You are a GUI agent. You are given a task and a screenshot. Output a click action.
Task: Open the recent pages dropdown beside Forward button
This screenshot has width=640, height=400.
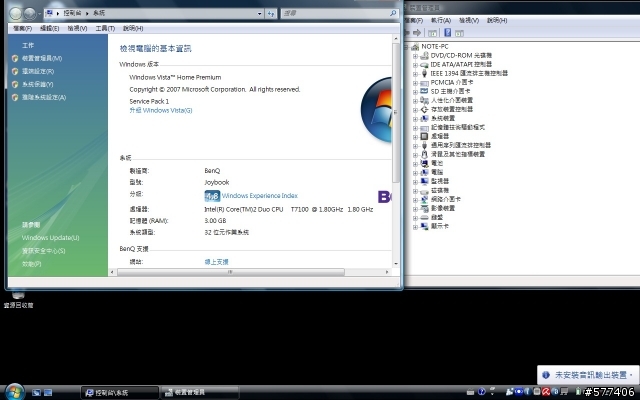[x=39, y=14]
